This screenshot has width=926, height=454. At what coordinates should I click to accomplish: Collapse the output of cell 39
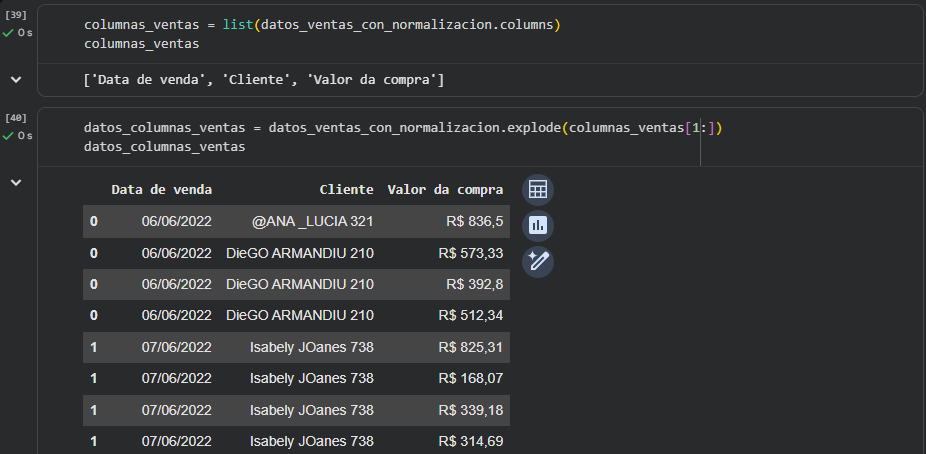pyautogui.click(x=16, y=79)
